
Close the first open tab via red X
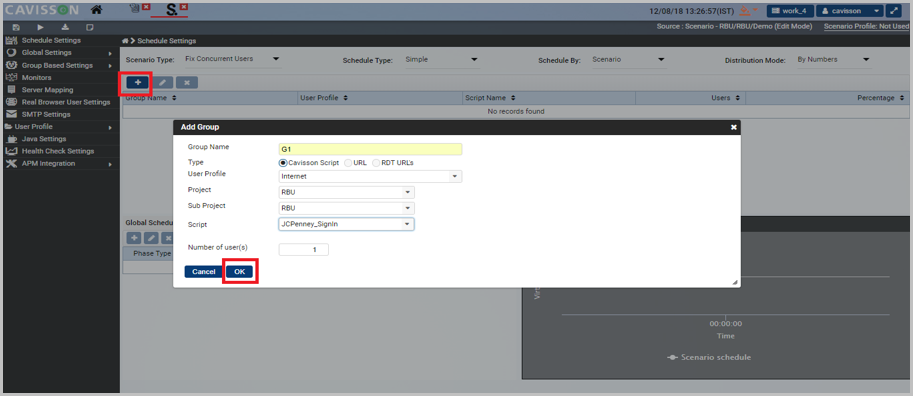click(146, 7)
